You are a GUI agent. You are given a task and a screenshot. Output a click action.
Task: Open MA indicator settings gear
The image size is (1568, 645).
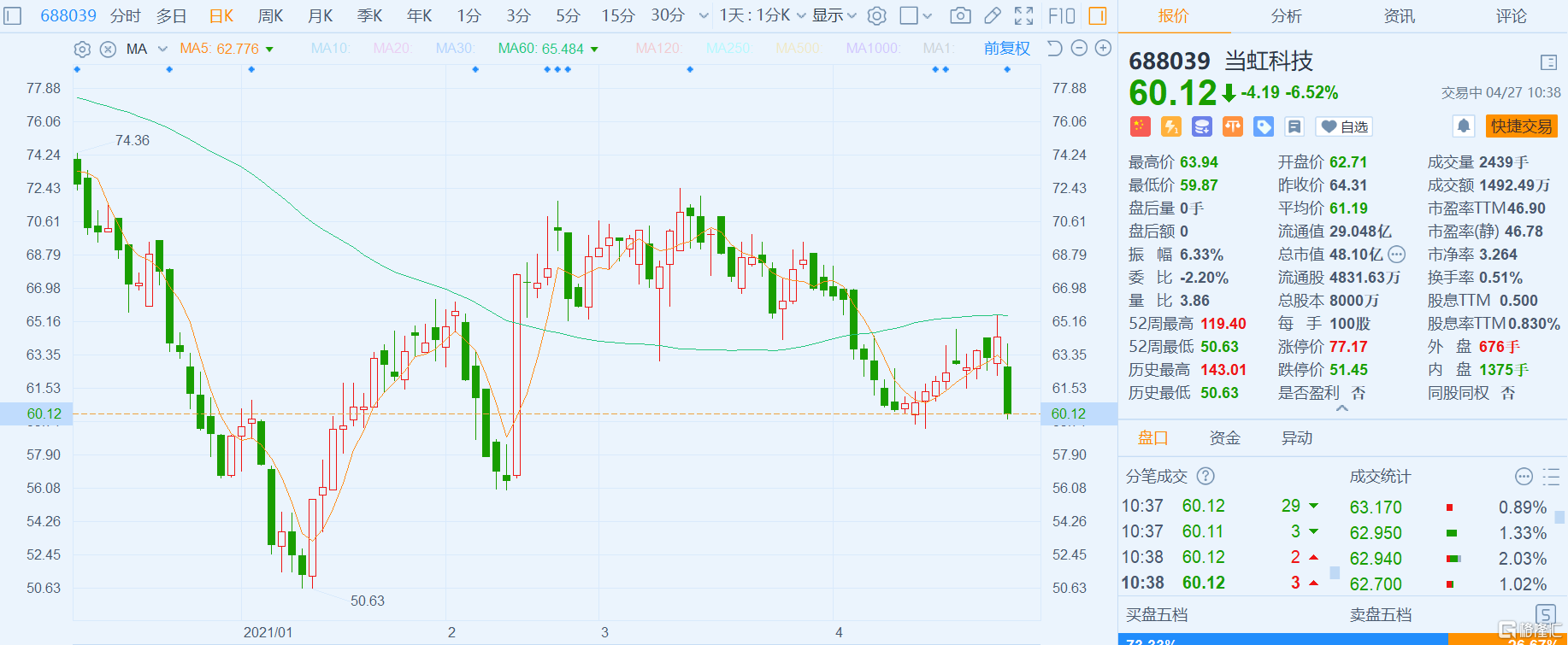[82, 49]
